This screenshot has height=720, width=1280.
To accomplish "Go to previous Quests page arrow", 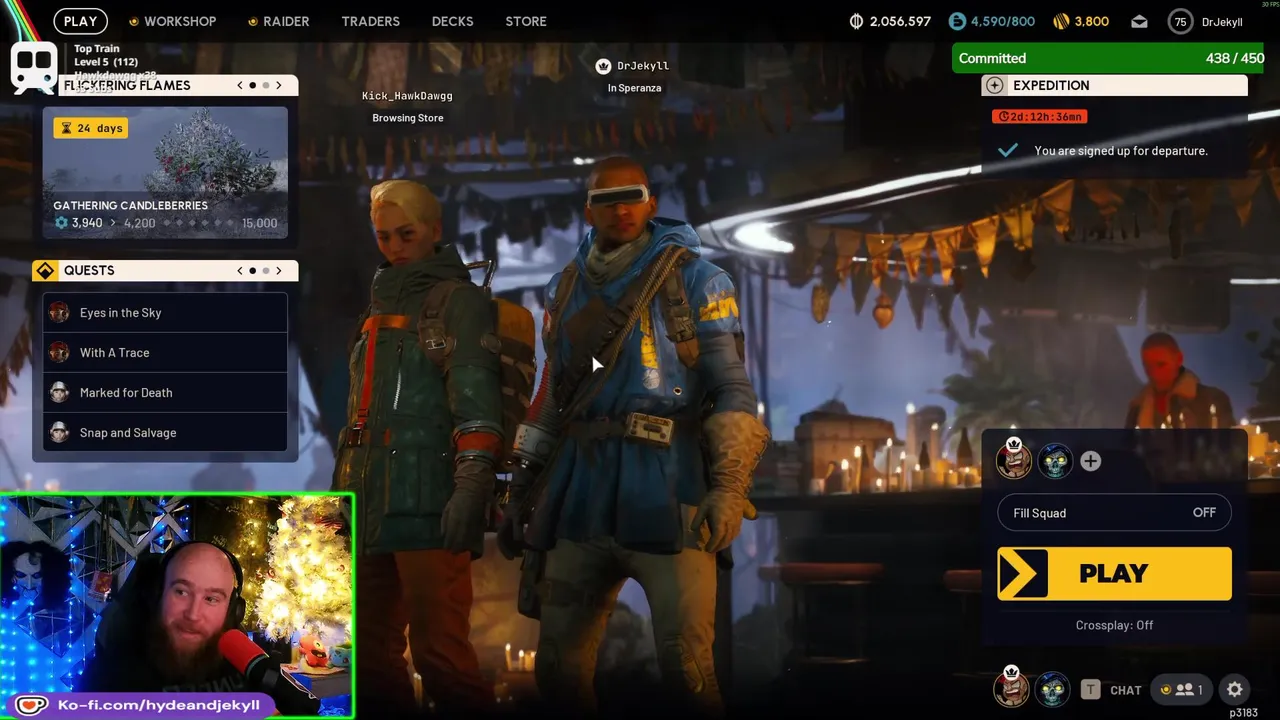I will click(240, 270).
